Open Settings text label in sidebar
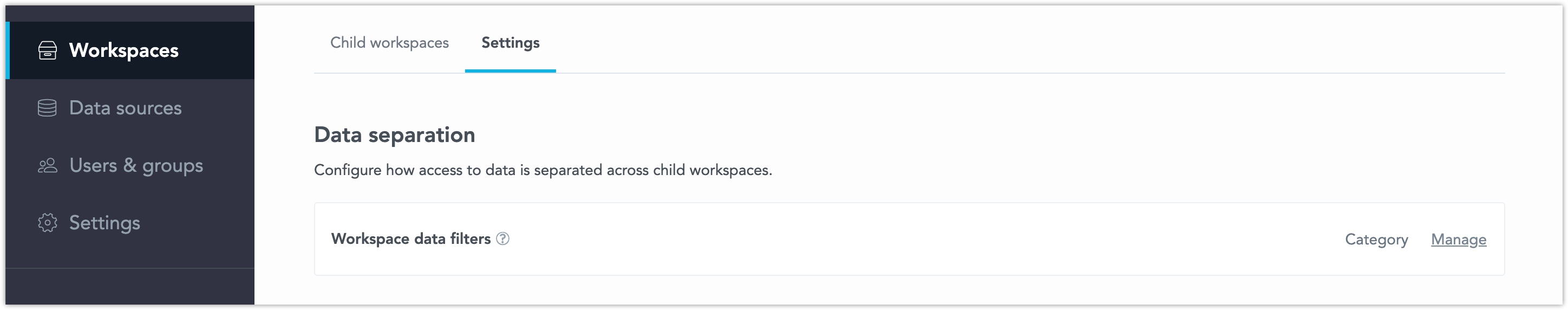Viewport: 1568px width, 310px height. (x=104, y=223)
